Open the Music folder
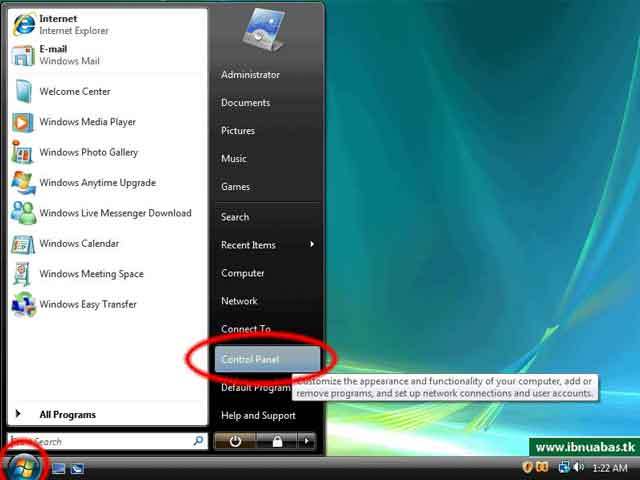Screen dimensions: 640x480 233,158
